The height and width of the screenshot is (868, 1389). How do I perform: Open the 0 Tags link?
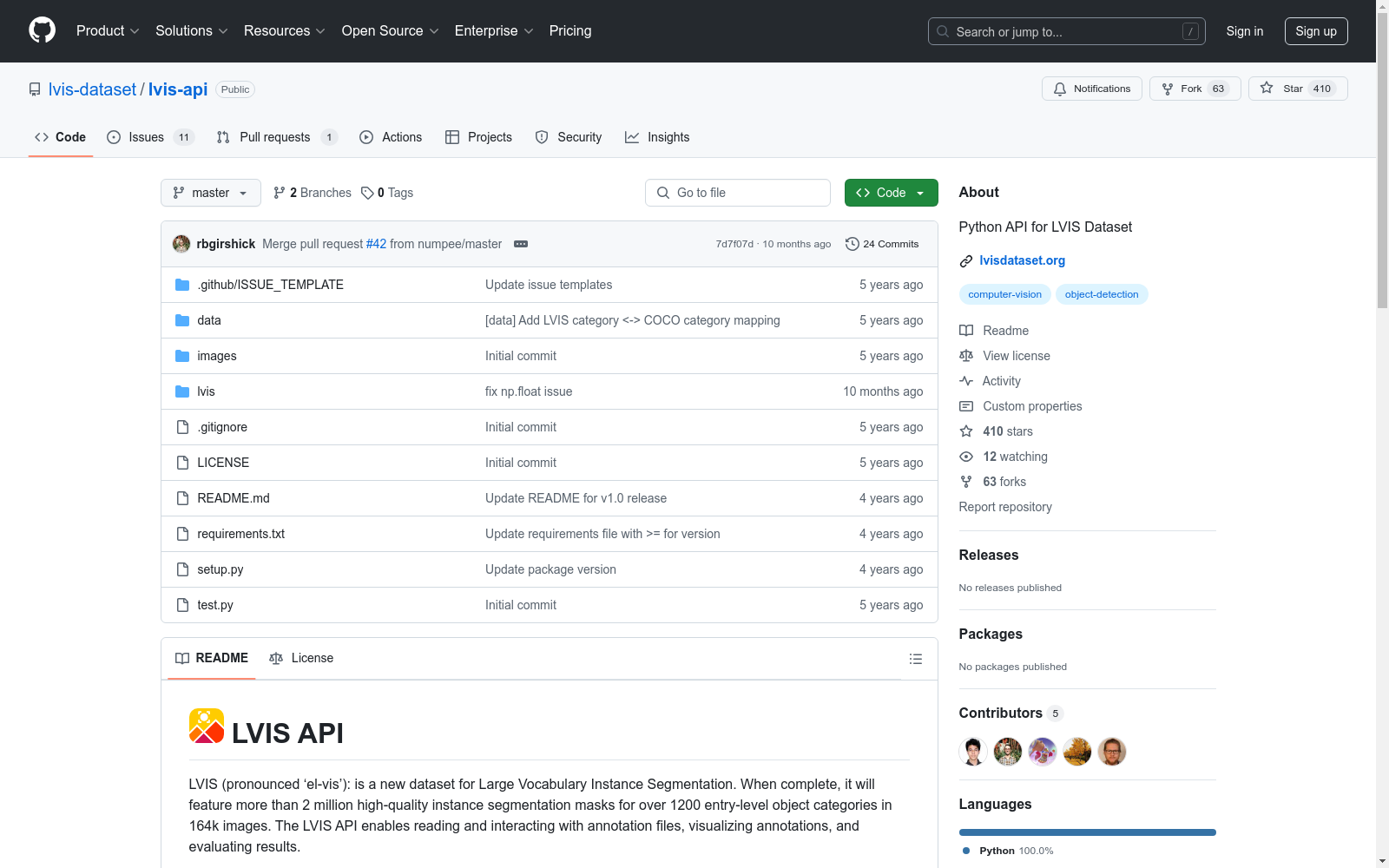387,193
